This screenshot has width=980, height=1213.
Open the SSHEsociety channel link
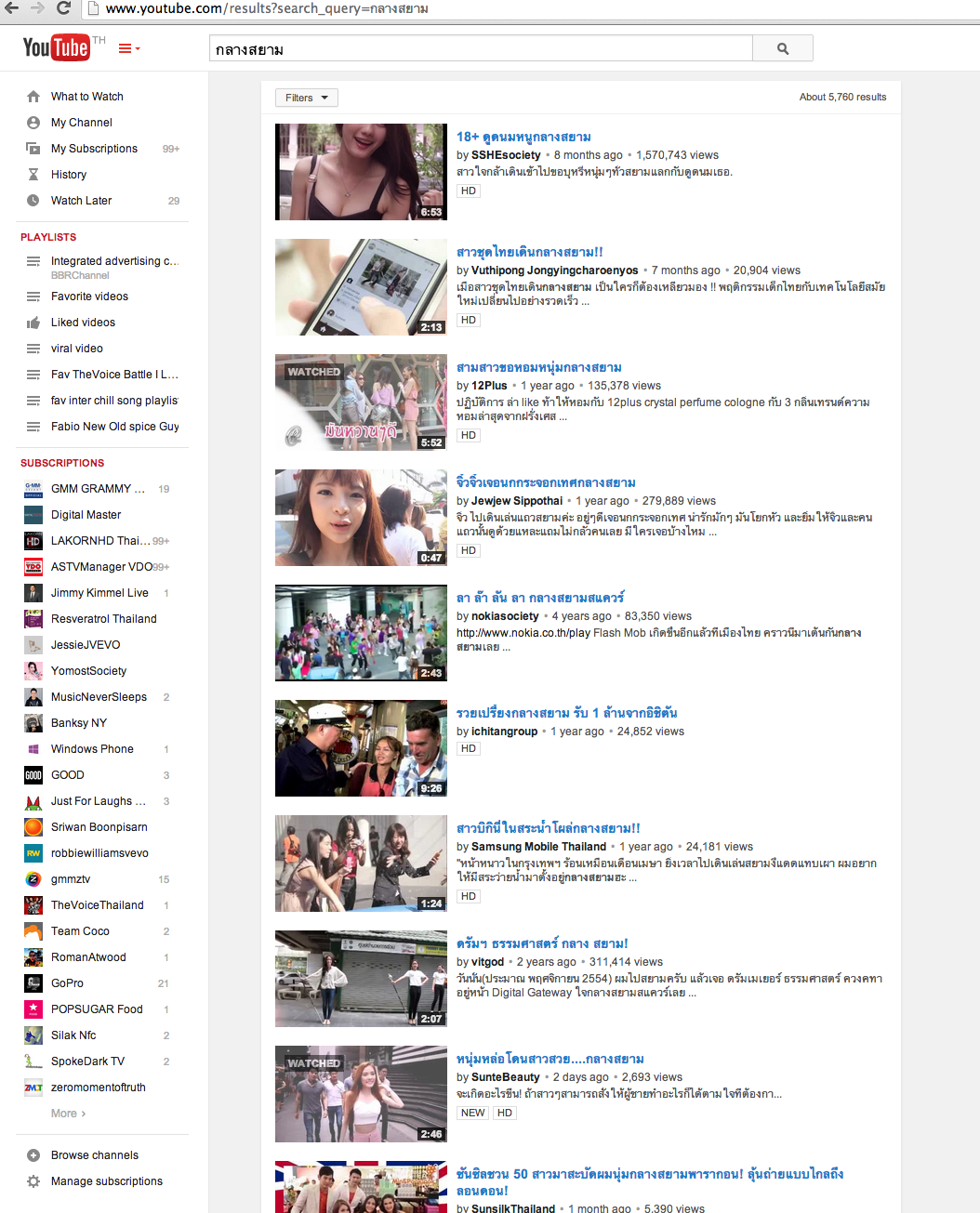click(506, 155)
